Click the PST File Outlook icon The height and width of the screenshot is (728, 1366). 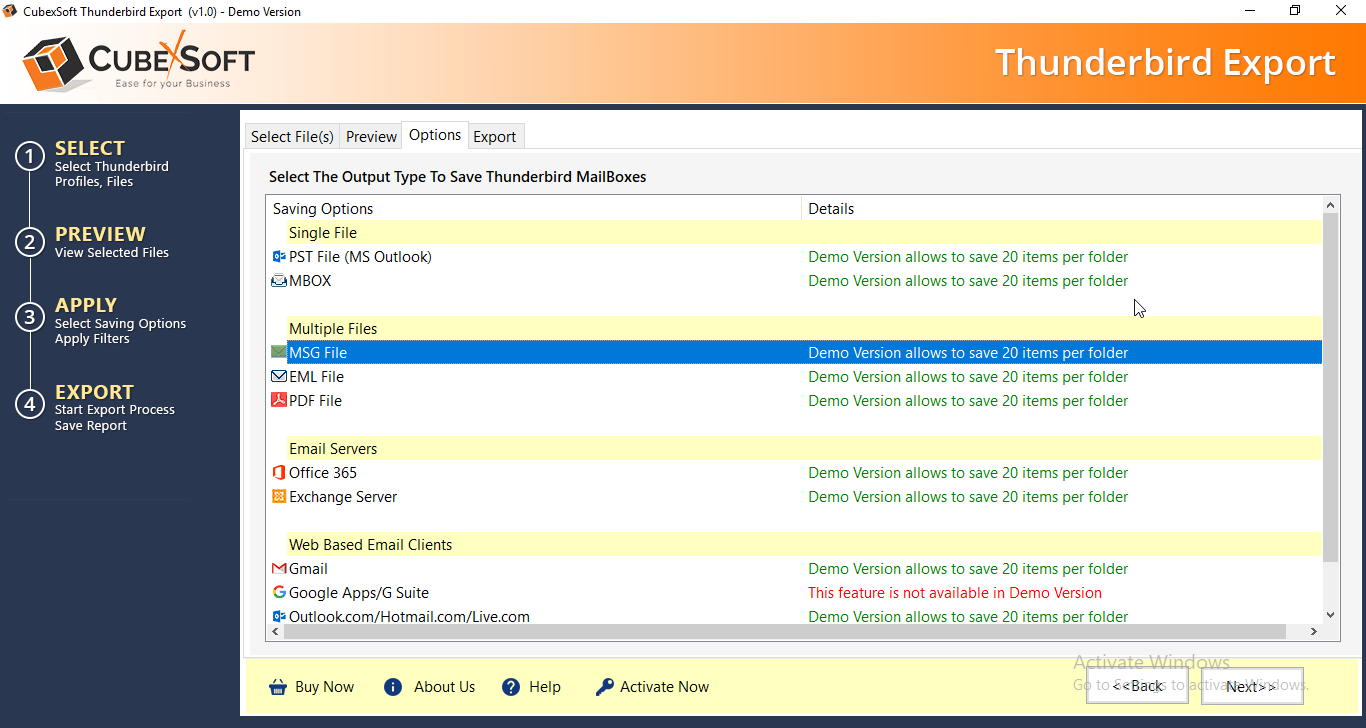click(279, 257)
